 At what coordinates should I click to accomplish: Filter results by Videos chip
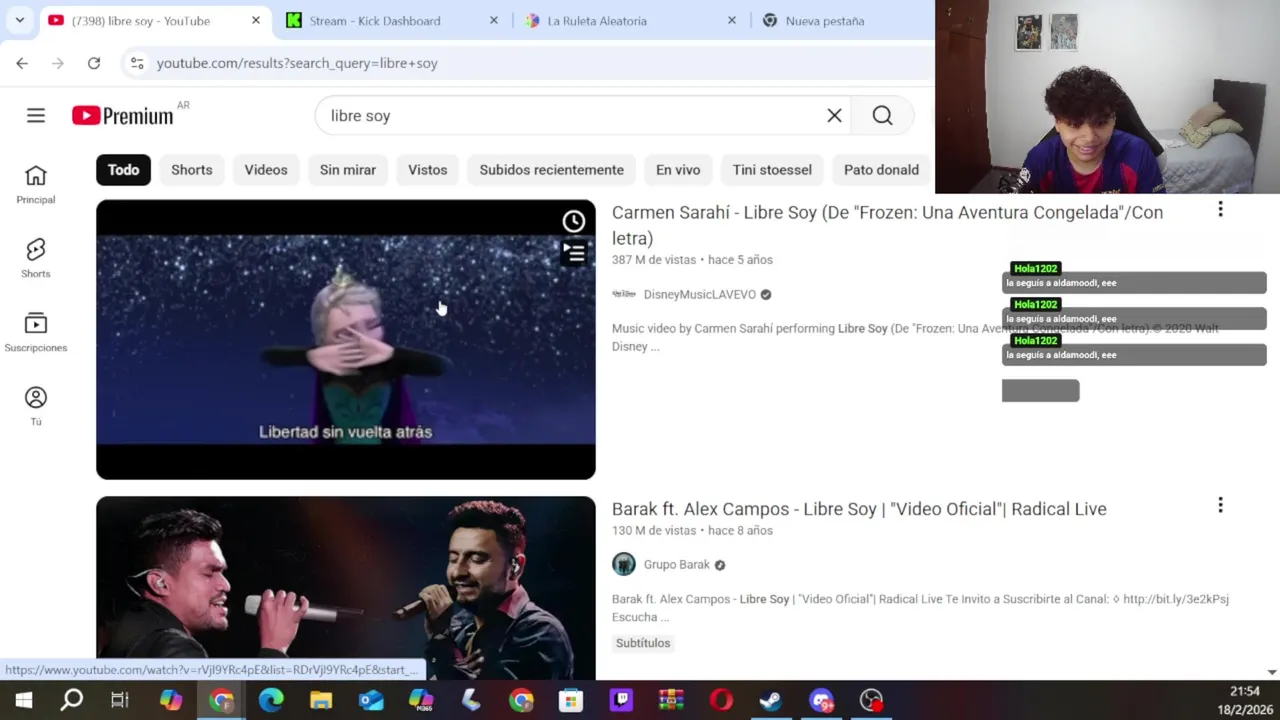(x=266, y=170)
